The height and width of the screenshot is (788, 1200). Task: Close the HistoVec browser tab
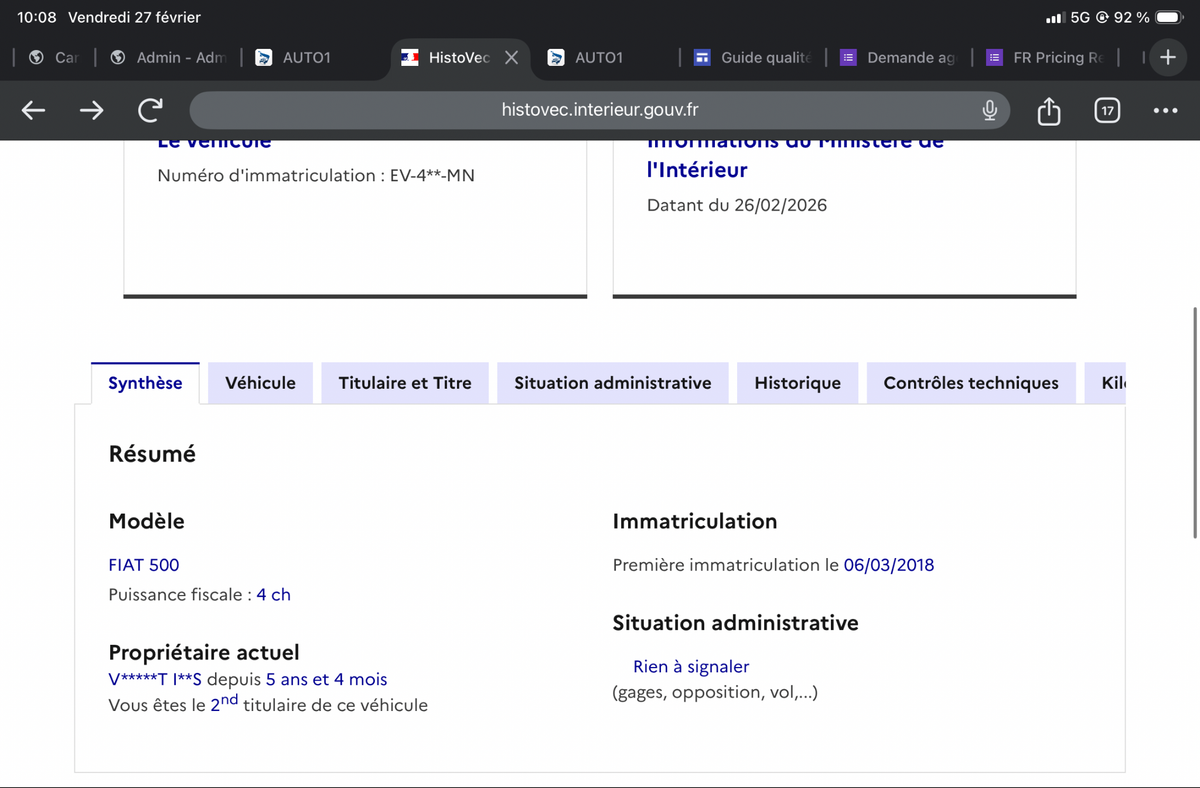(x=511, y=57)
